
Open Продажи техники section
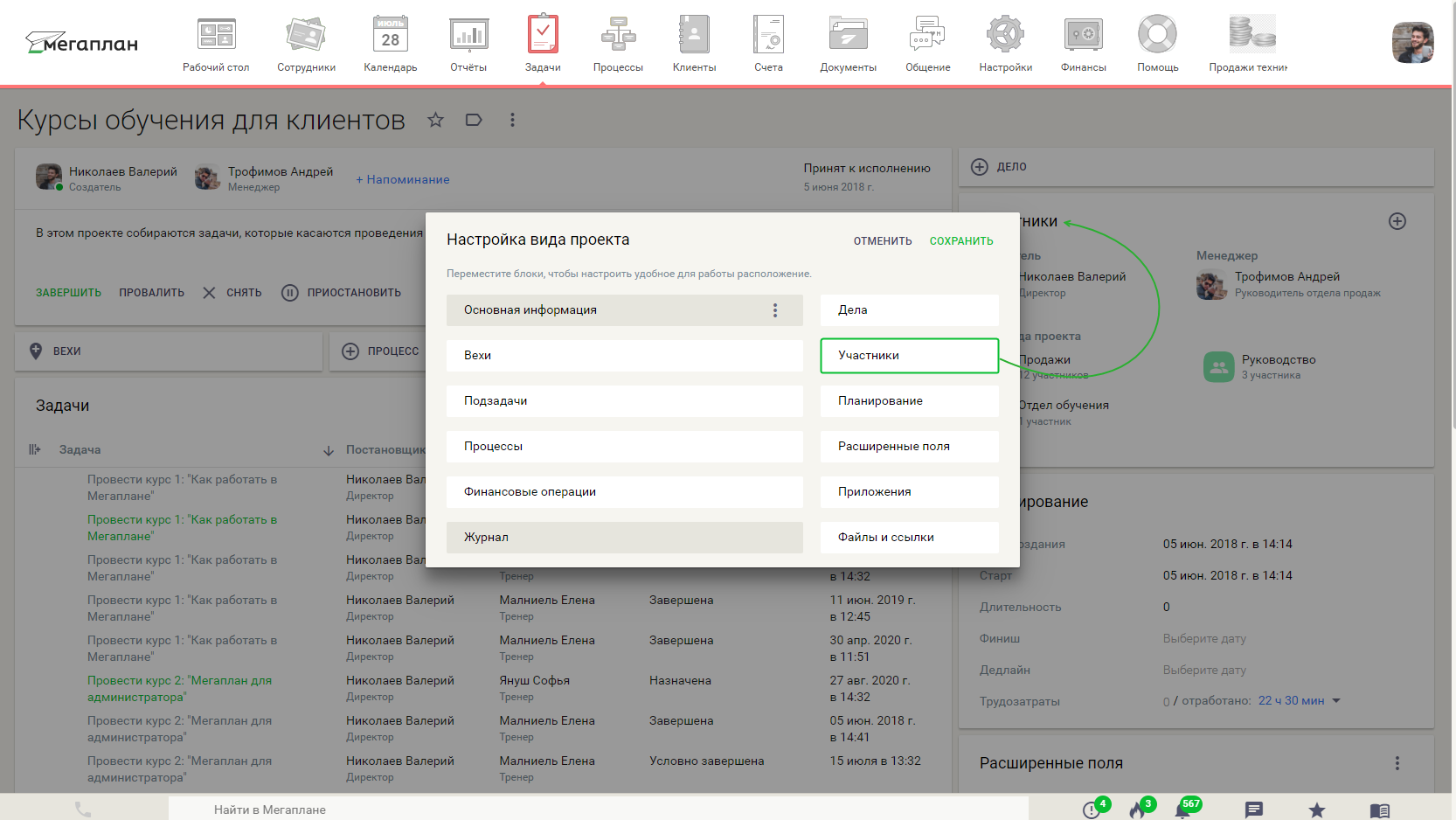point(1248,44)
